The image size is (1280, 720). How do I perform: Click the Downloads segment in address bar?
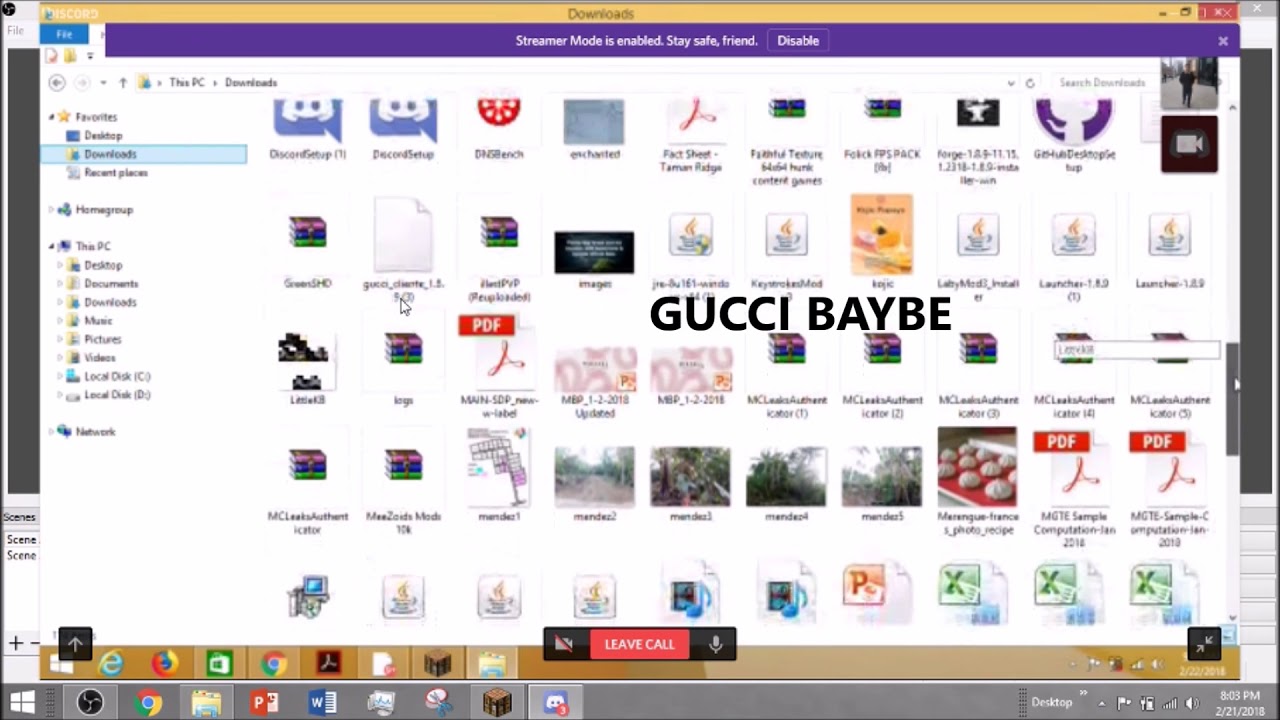[250, 83]
